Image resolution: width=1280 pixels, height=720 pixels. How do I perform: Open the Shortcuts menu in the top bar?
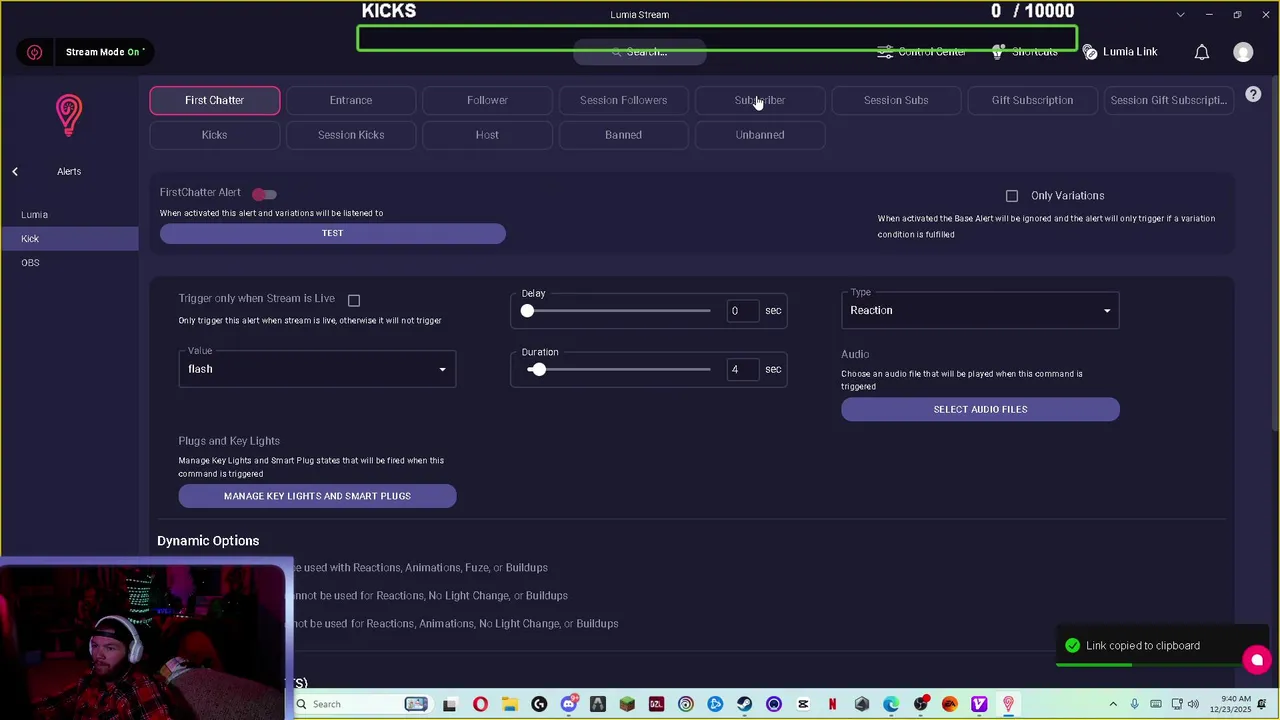(1025, 52)
